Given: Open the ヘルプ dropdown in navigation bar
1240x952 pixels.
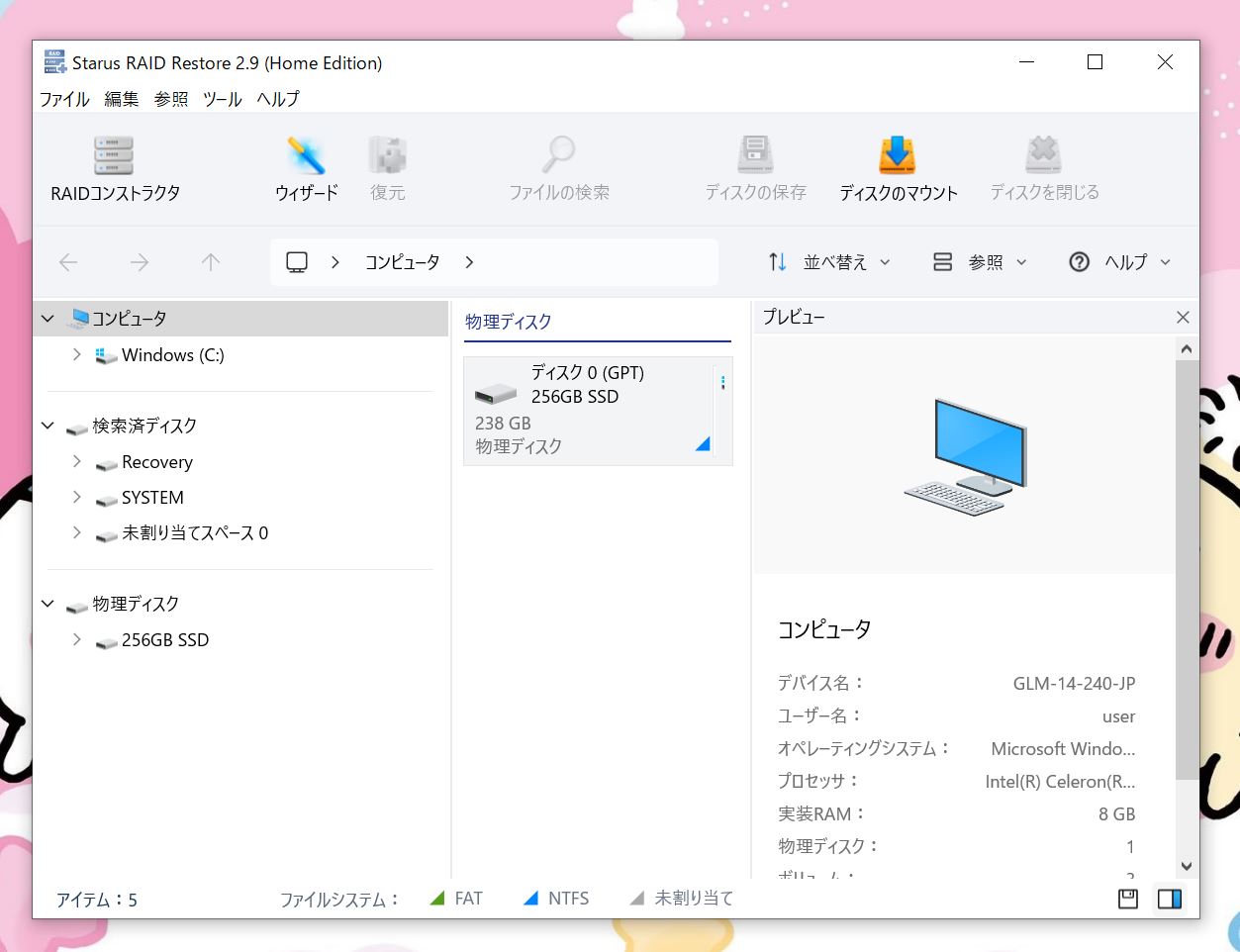Looking at the screenshot, I should [1121, 262].
